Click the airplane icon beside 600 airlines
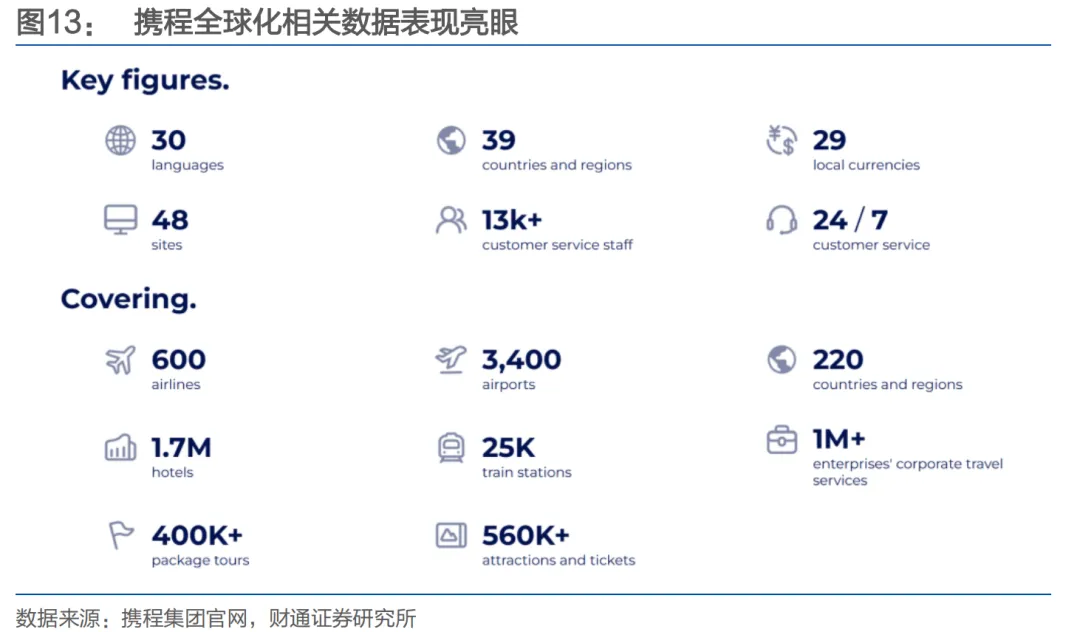The height and width of the screenshot is (632, 1080). pos(120,359)
